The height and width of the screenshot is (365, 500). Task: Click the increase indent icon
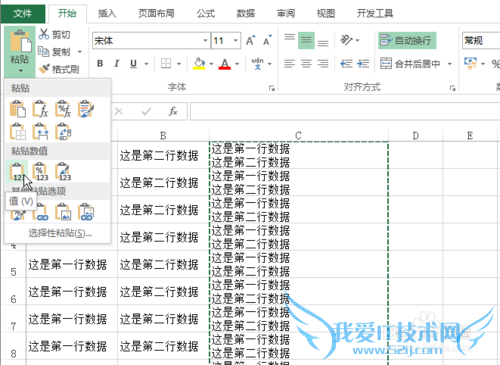pyautogui.click(x=363, y=63)
